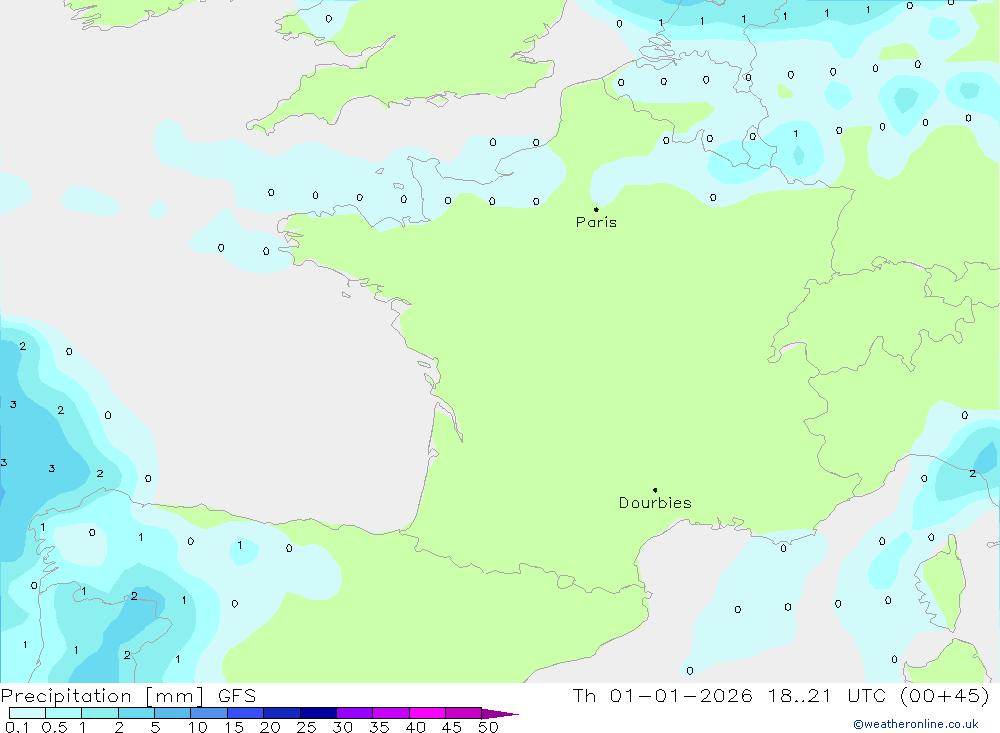
Task: Click the '50' legend scale label
Action: (x=488, y=727)
